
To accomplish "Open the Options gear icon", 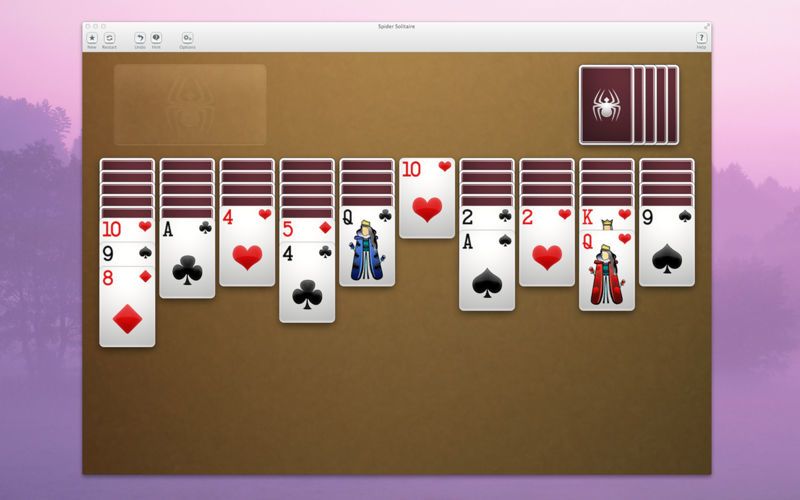I will 187,38.
